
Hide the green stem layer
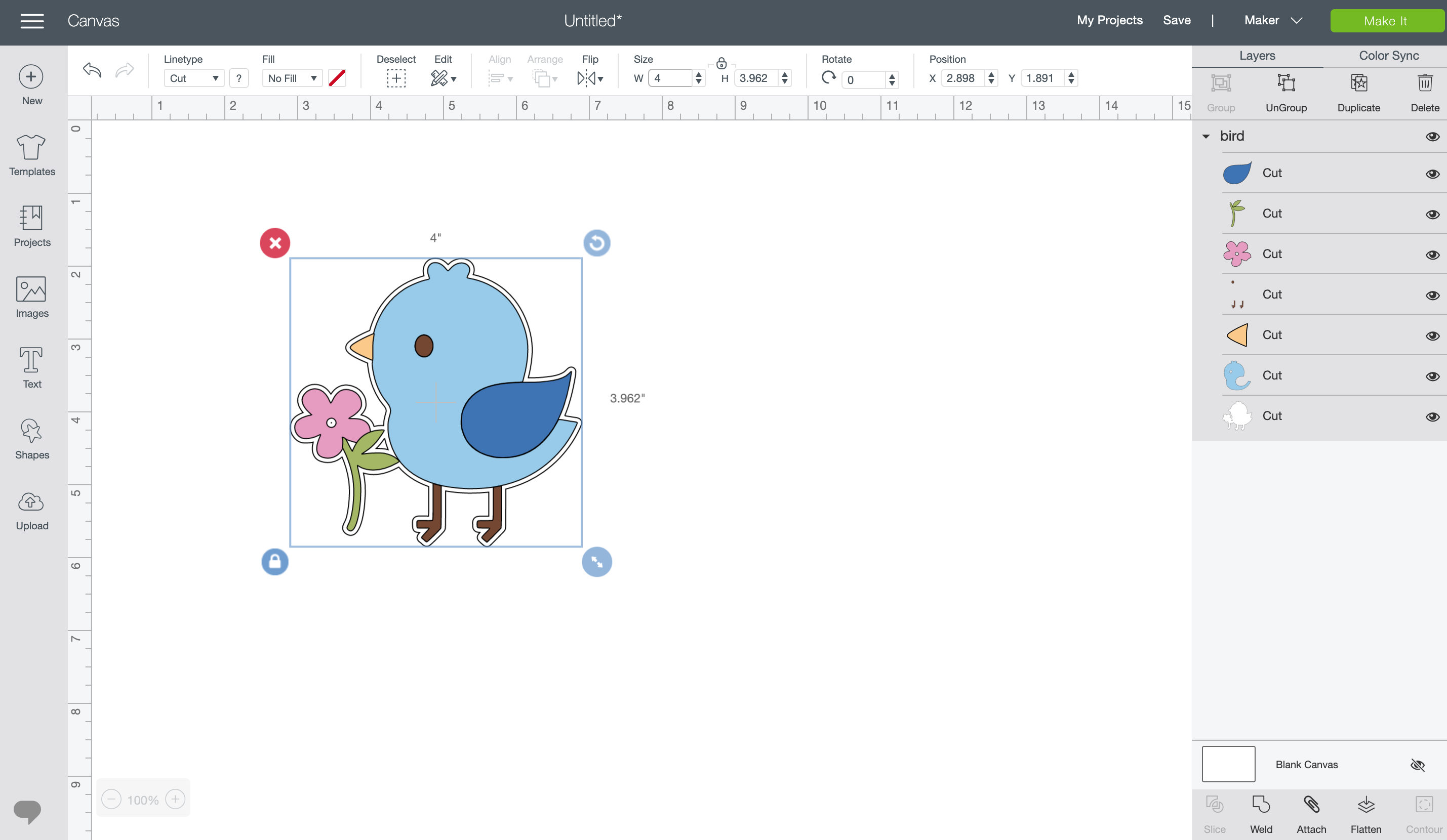point(1432,214)
